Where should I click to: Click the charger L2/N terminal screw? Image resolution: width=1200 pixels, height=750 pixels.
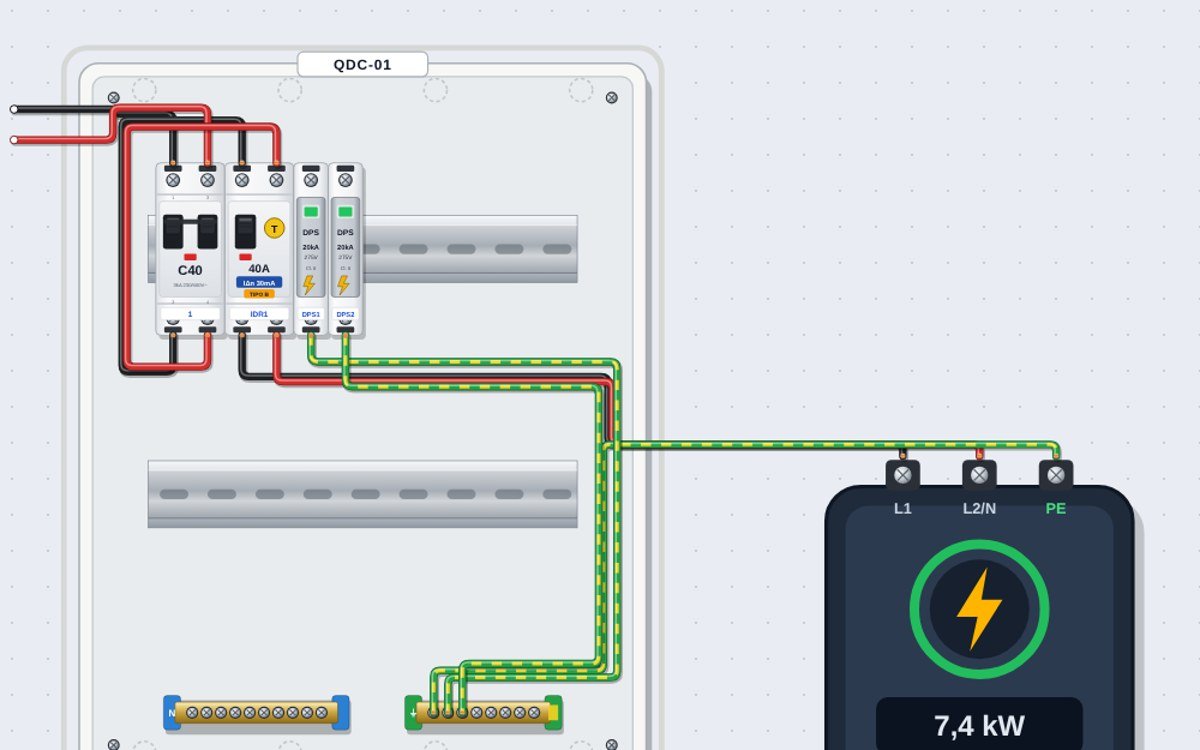(x=979, y=475)
